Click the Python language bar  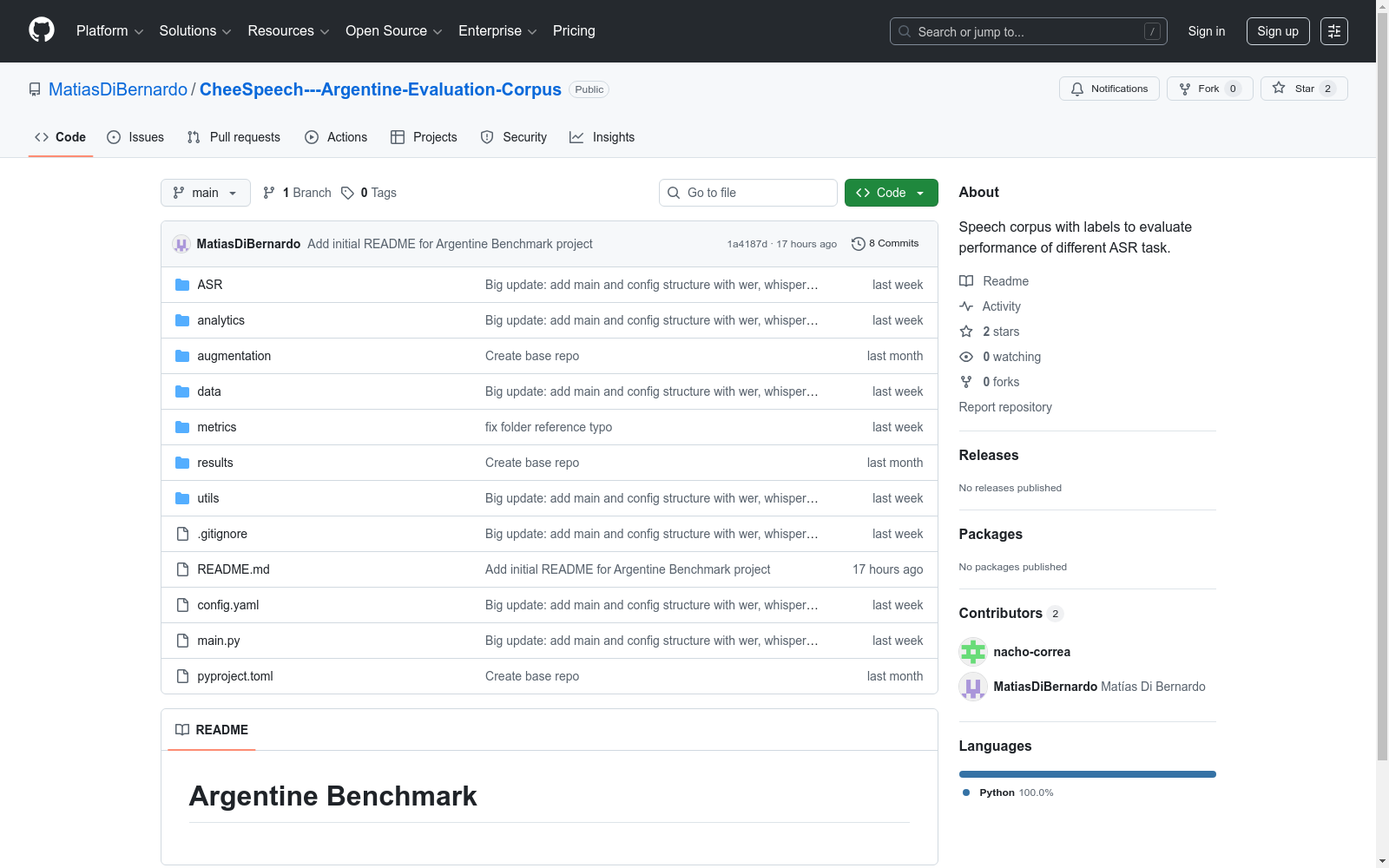[1088, 774]
